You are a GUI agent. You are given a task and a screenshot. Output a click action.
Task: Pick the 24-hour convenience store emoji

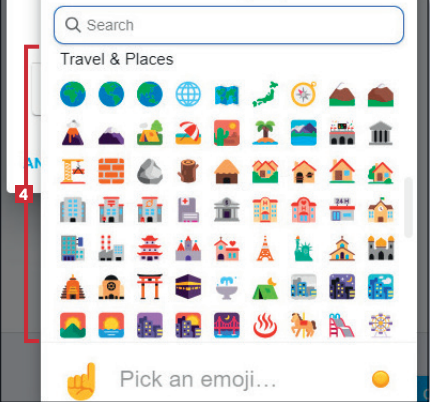coord(342,210)
